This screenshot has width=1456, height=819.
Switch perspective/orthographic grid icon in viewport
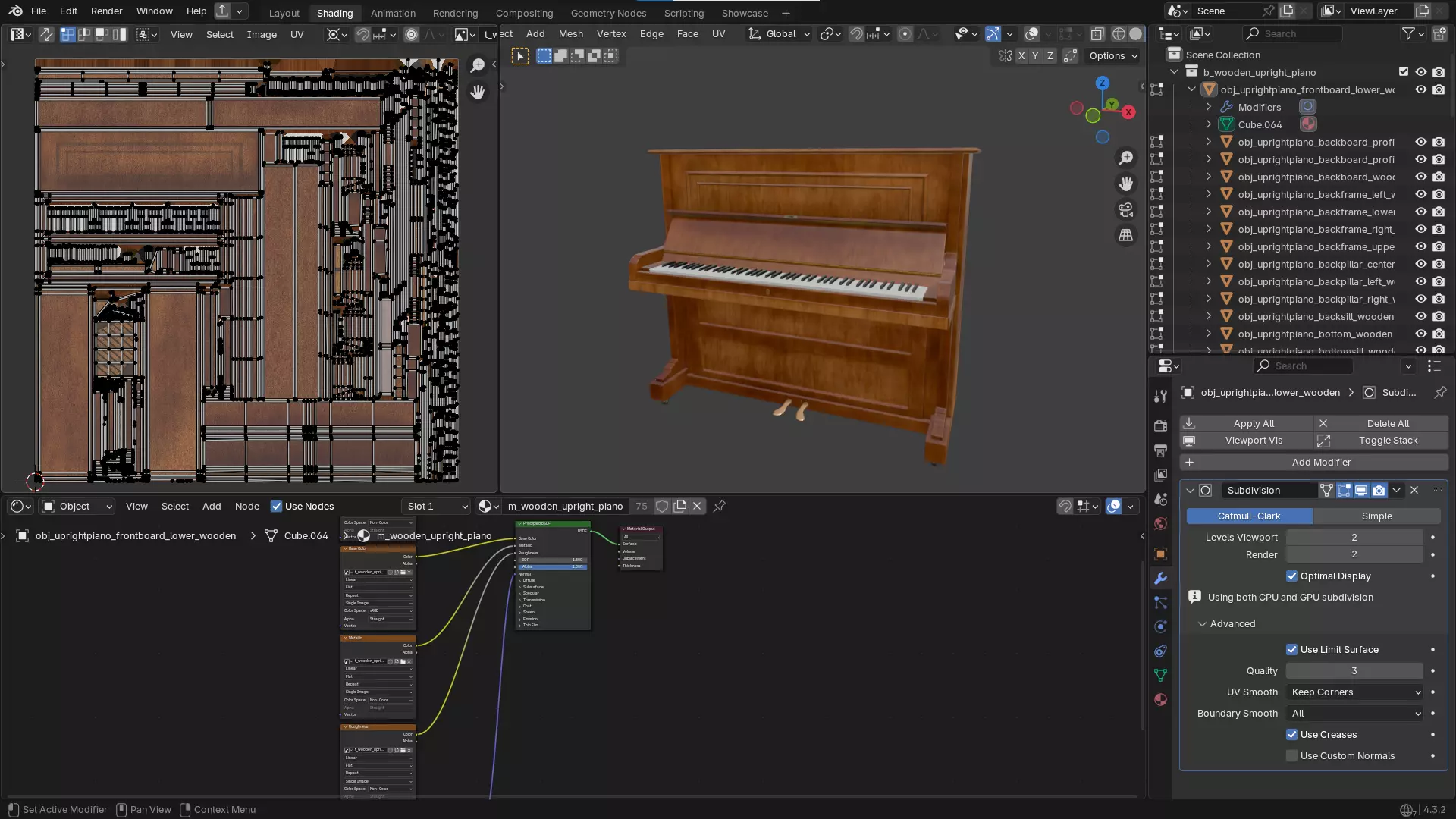pyautogui.click(x=1126, y=235)
